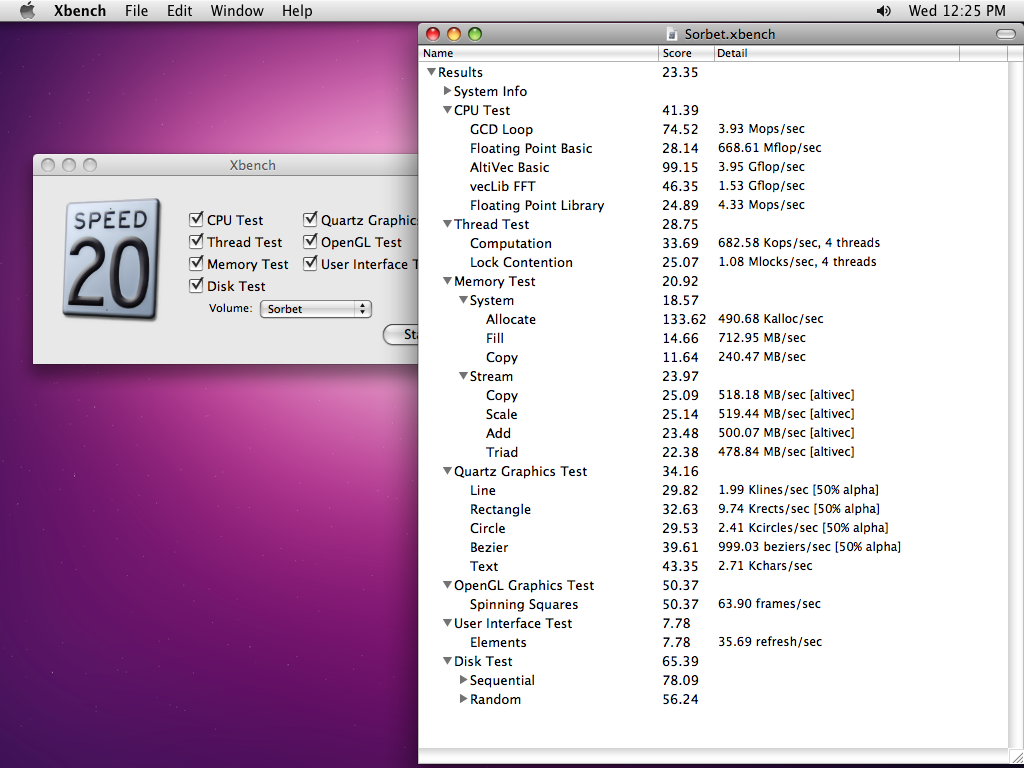Click the clock showing Wed 12:25 PM
The width and height of the screenshot is (1024, 768).
pos(957,10)
